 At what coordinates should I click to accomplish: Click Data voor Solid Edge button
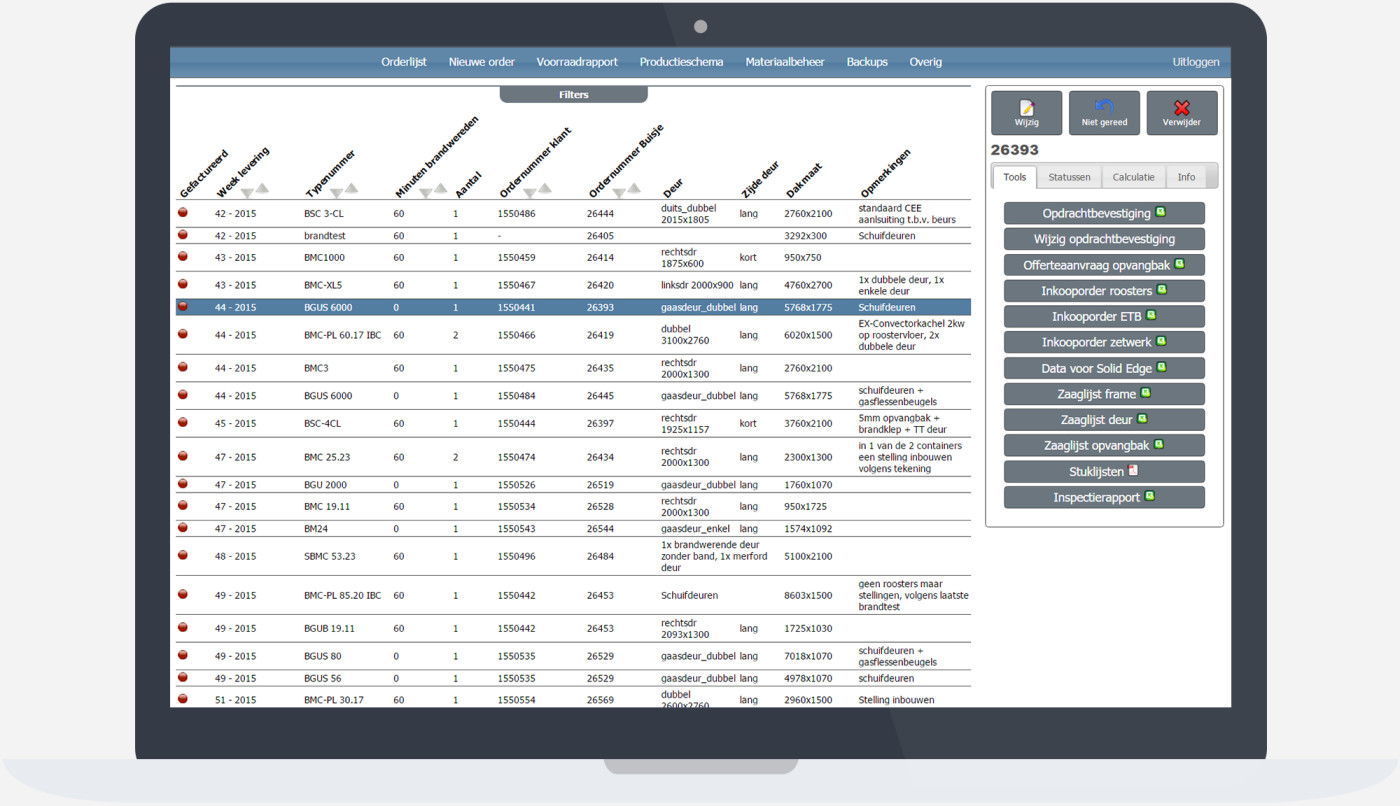click(x=1104, y=368)
